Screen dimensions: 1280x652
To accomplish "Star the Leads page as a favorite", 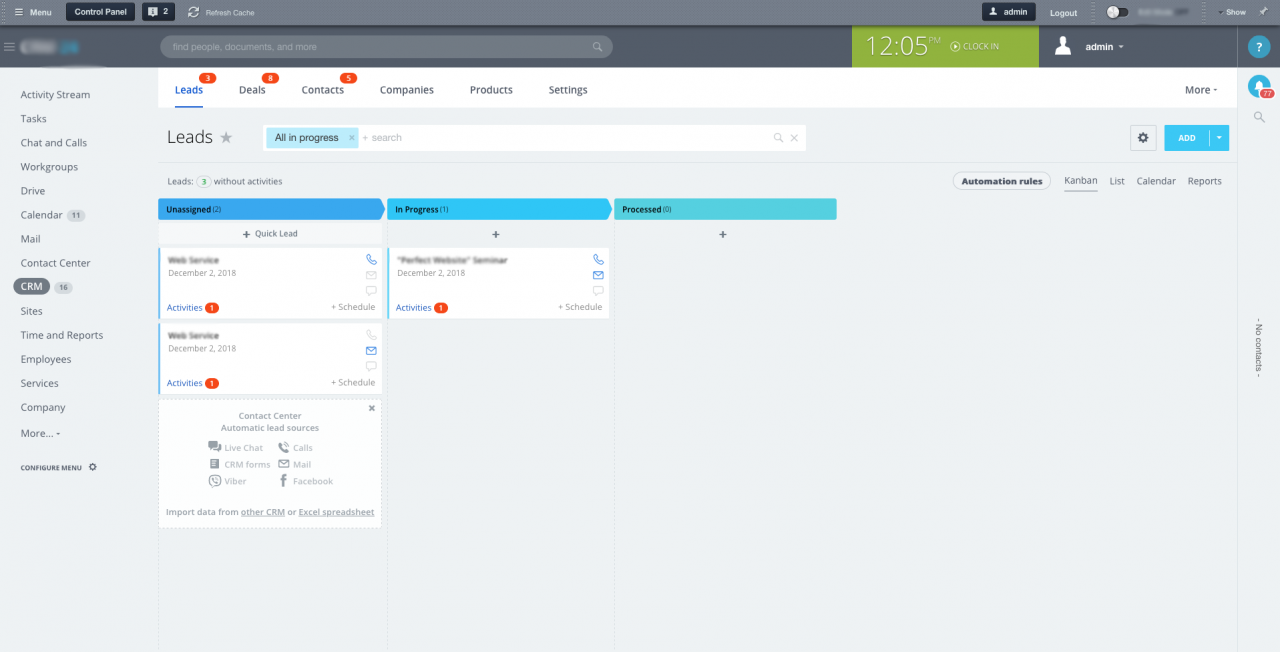I will pos(228,137).
